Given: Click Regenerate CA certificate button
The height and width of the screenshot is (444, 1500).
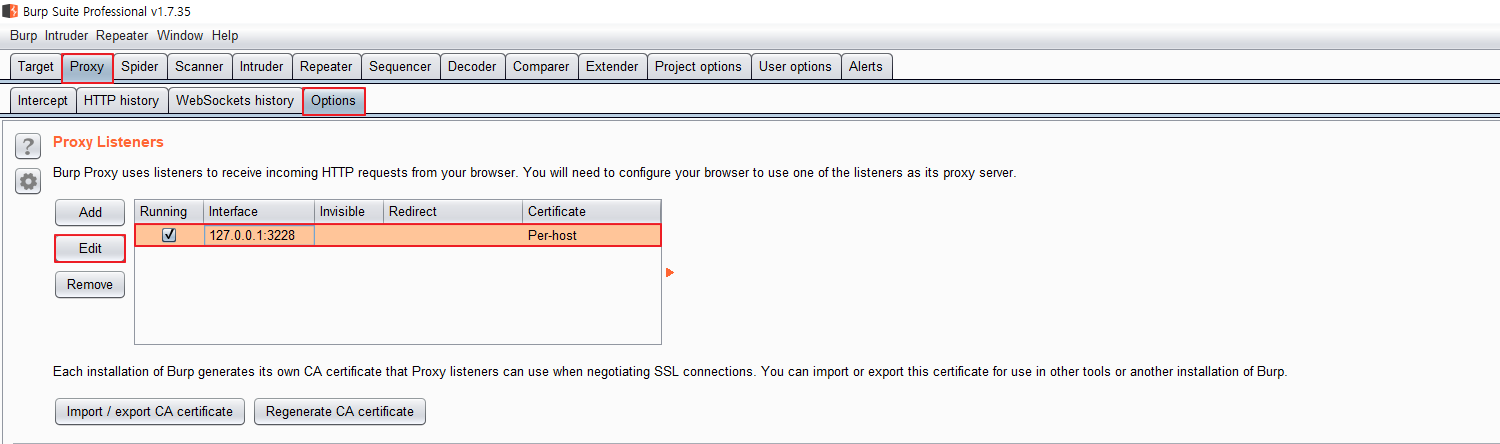Looking at the screenshot, I should [x=340, y=411].
